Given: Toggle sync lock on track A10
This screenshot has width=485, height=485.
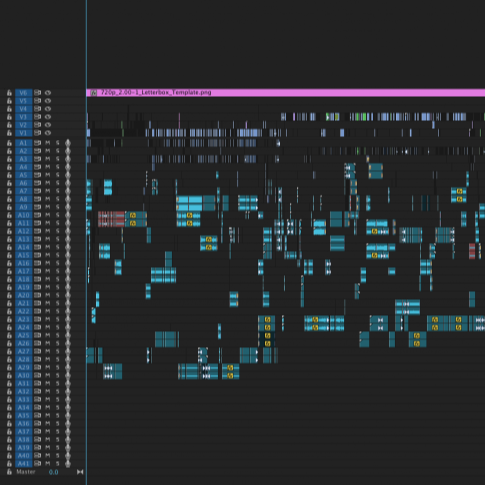Looking at the screenshot, I should (x=37, y=215).
